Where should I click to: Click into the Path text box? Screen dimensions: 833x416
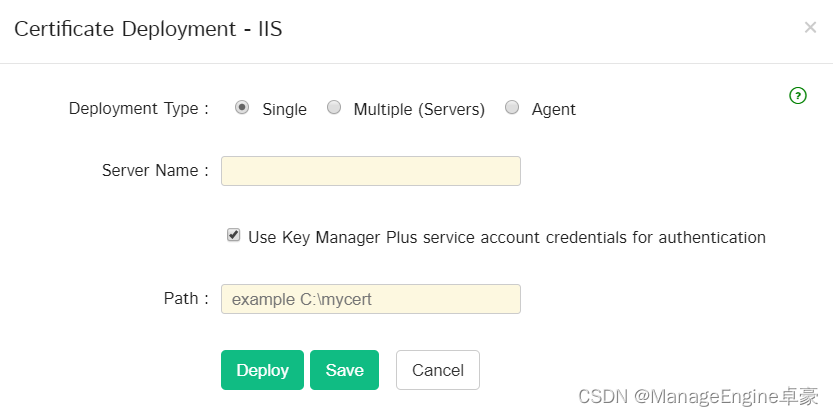pyautogui.click(x=371, y=299)
